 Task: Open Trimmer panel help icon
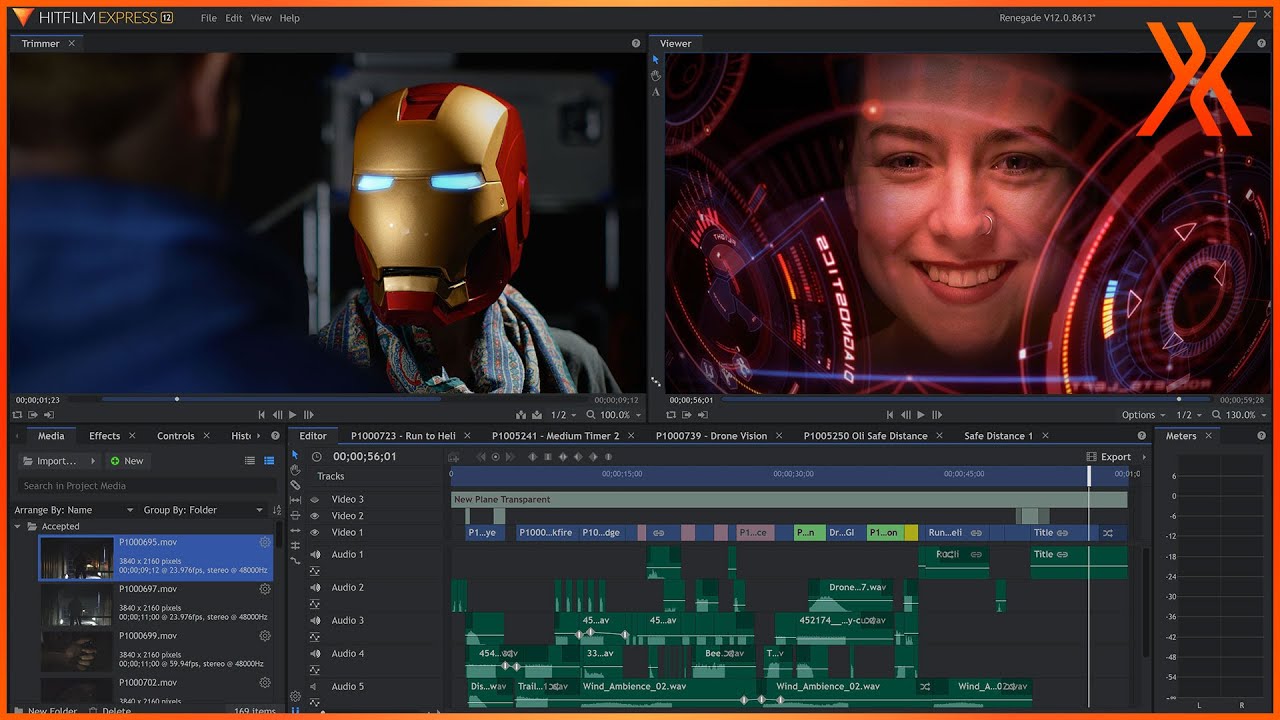coord(636,44)
